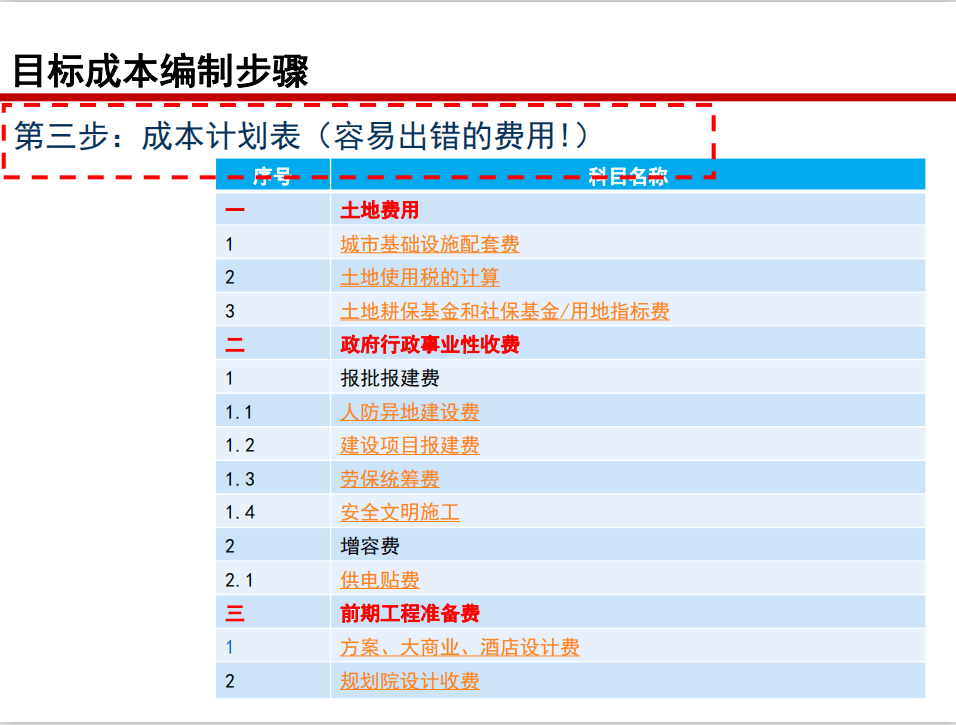
Task: Click the 规划院设计收费 hyperlink
Action: coord(409,681)
